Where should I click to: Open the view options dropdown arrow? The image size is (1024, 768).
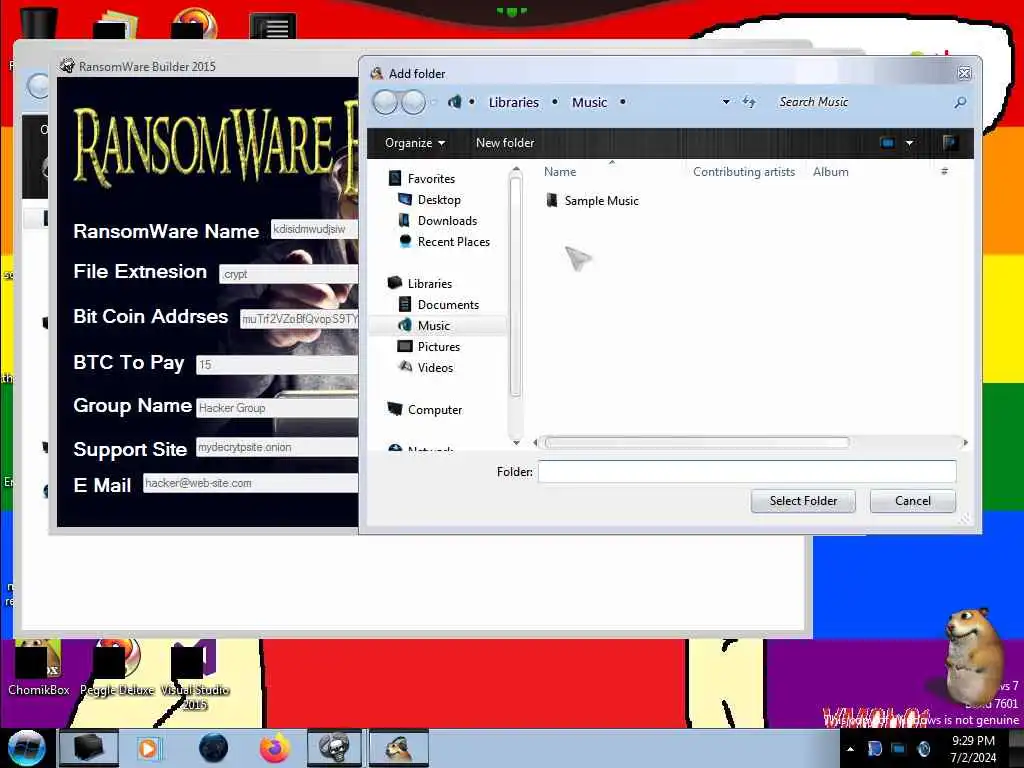[x=909, y=142]
